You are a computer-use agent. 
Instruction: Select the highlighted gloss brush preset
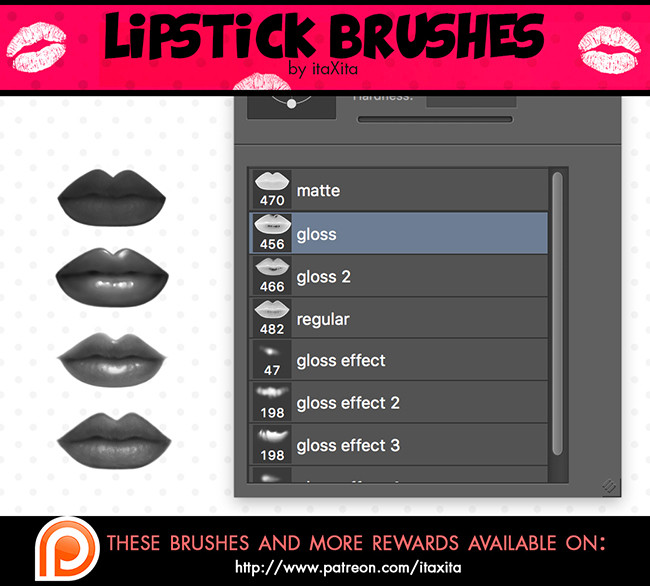pos(399,233)
